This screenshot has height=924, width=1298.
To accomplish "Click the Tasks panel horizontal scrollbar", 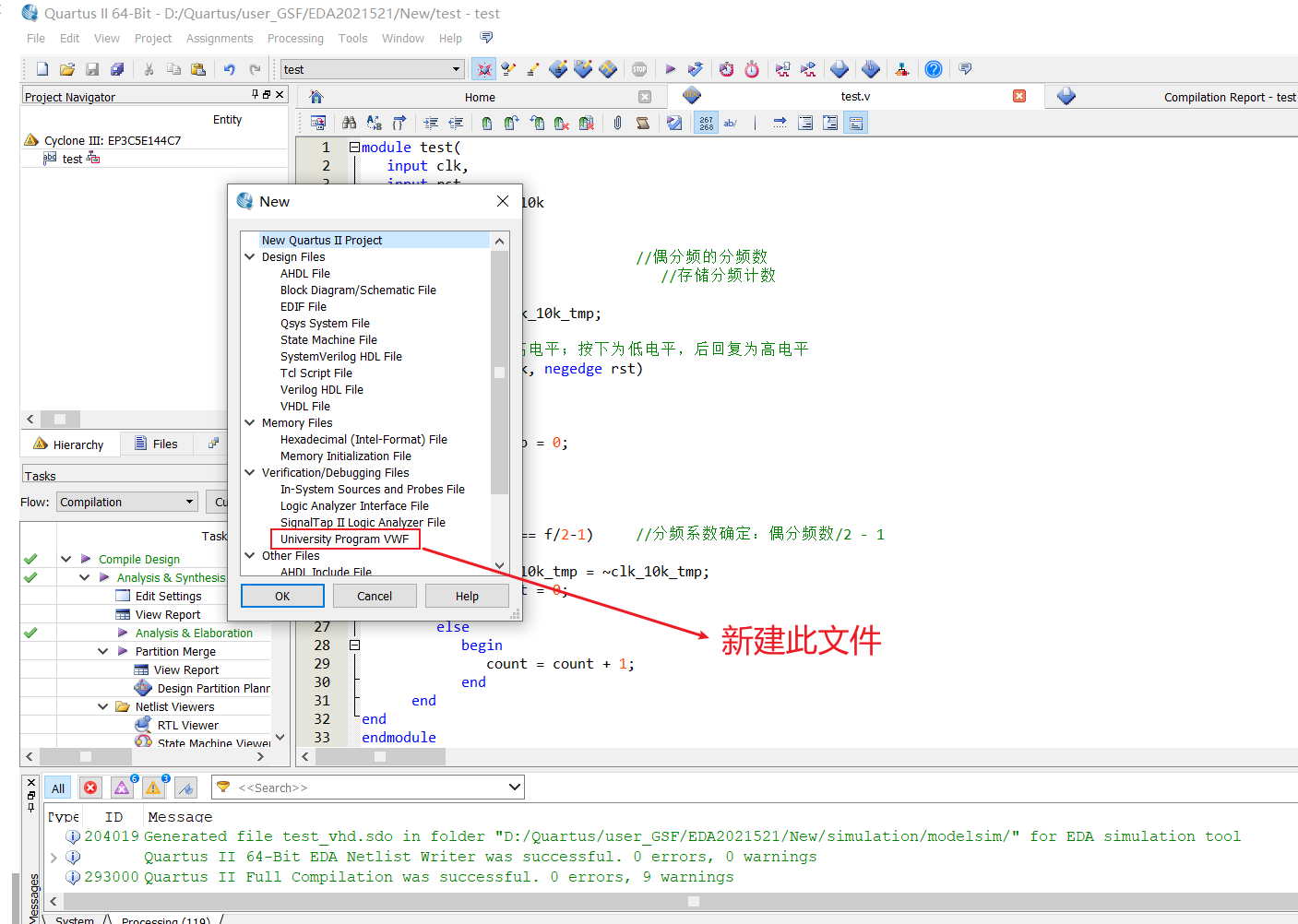I will [x=86, y=756].
